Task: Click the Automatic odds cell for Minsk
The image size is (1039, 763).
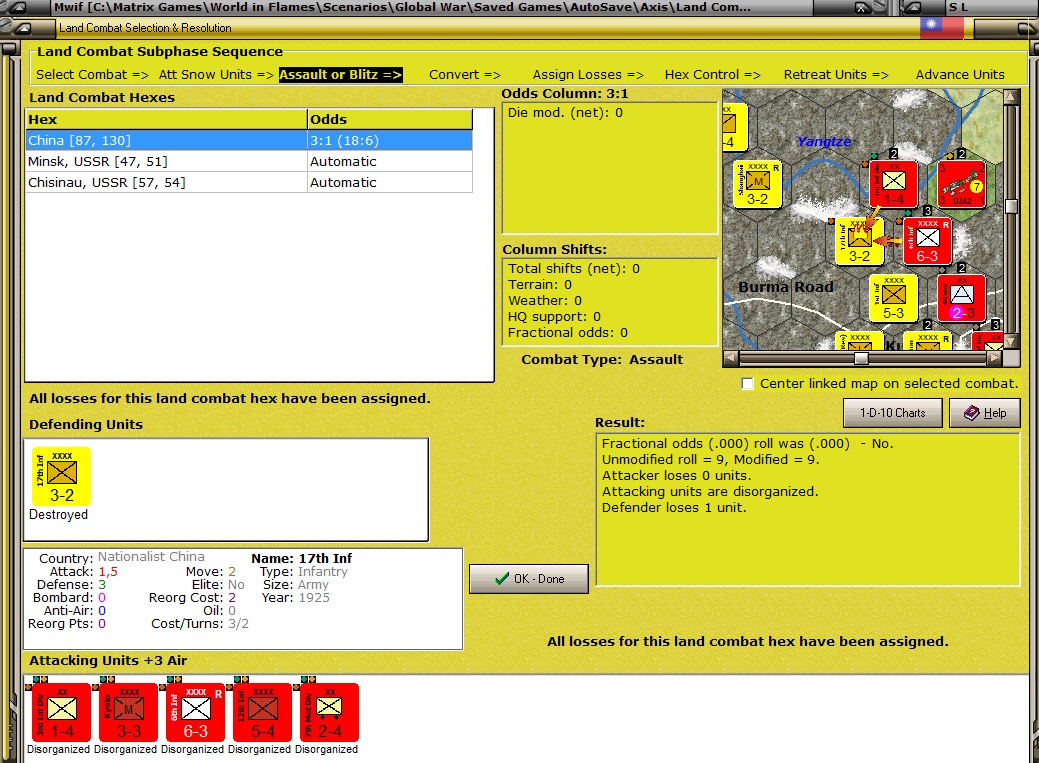Action: pos(390,161)
